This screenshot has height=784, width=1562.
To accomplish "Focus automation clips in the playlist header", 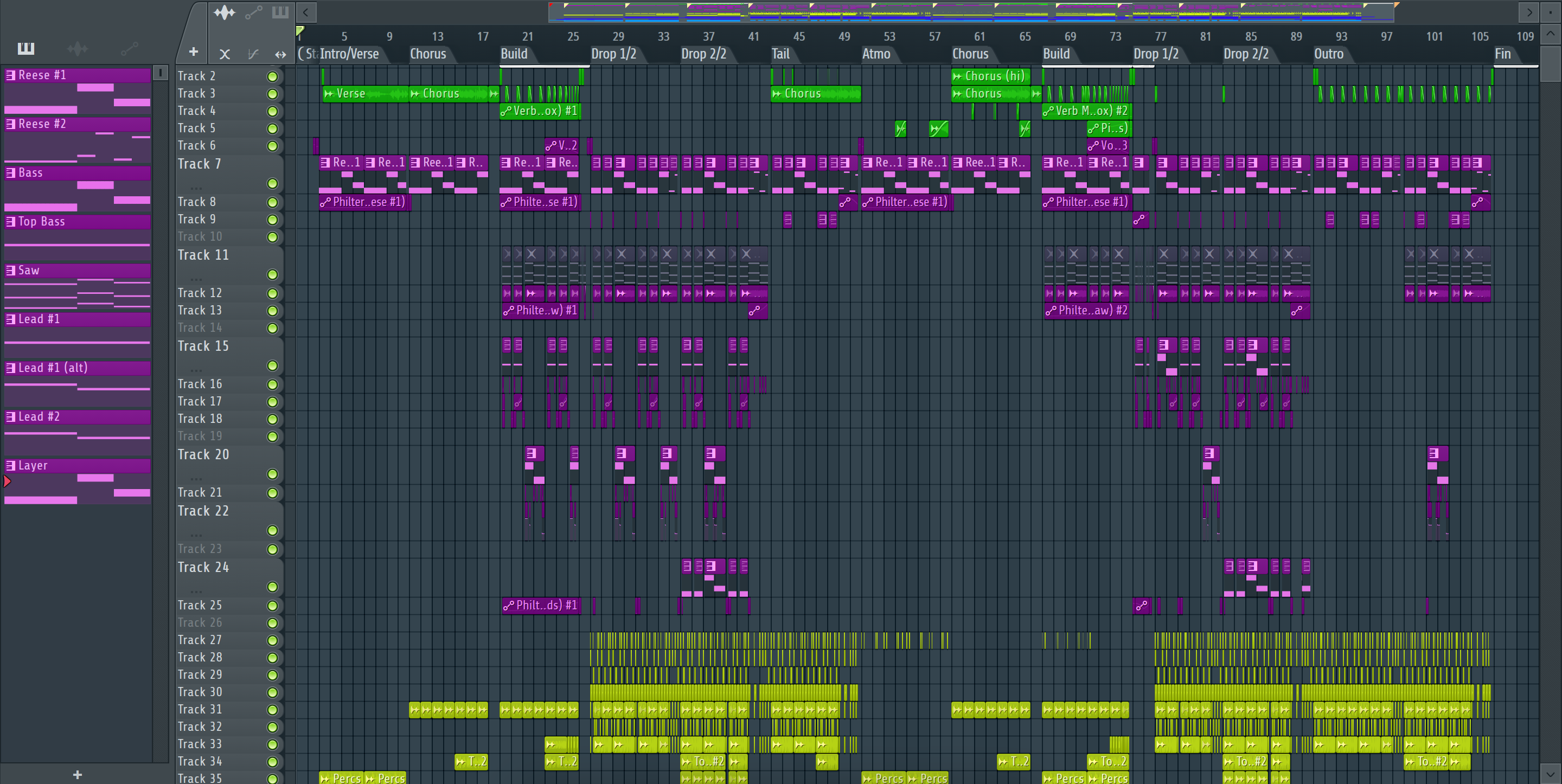I will click(253, 12).
